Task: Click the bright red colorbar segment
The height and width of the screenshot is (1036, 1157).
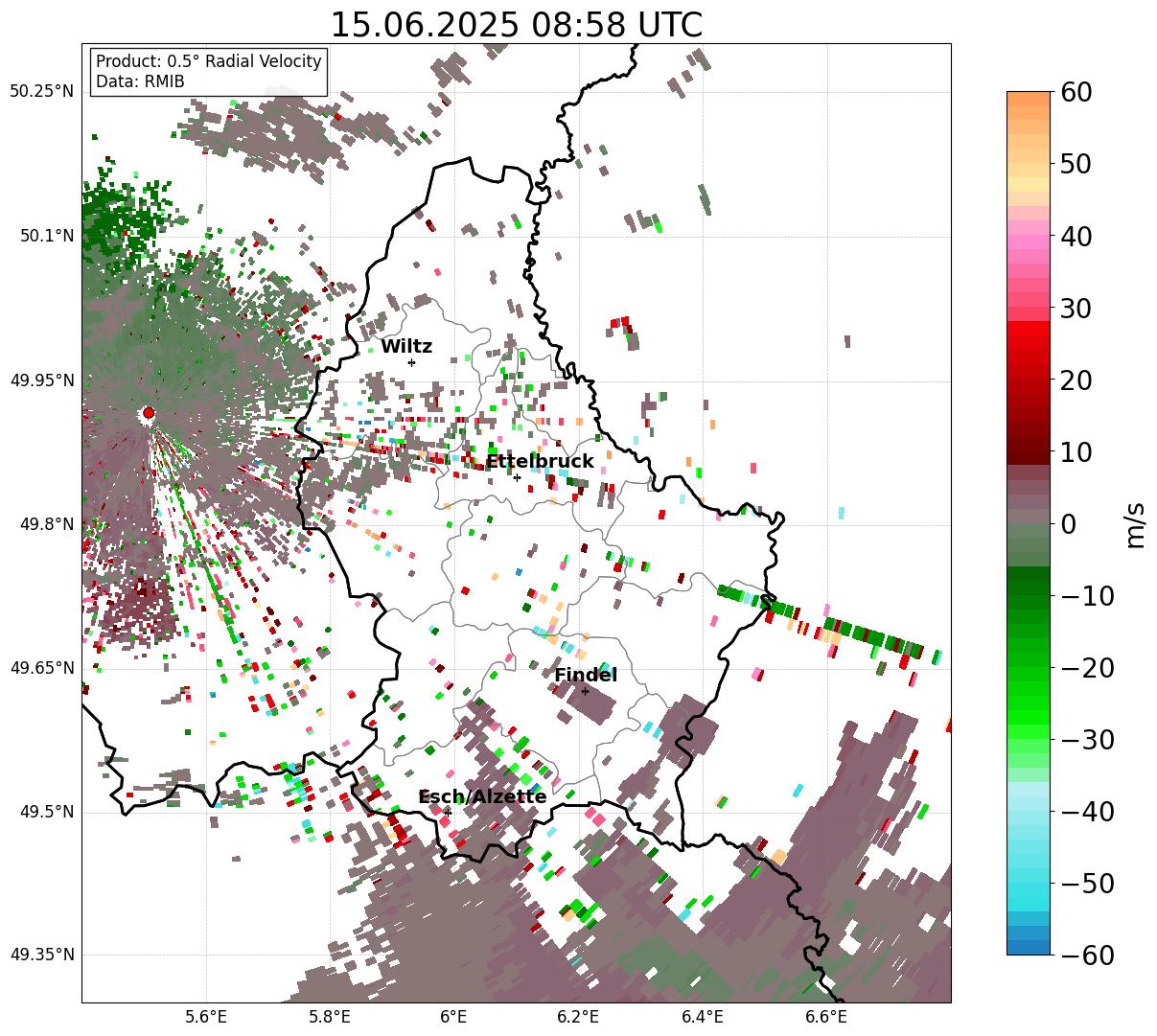Action: (1029, 326)
